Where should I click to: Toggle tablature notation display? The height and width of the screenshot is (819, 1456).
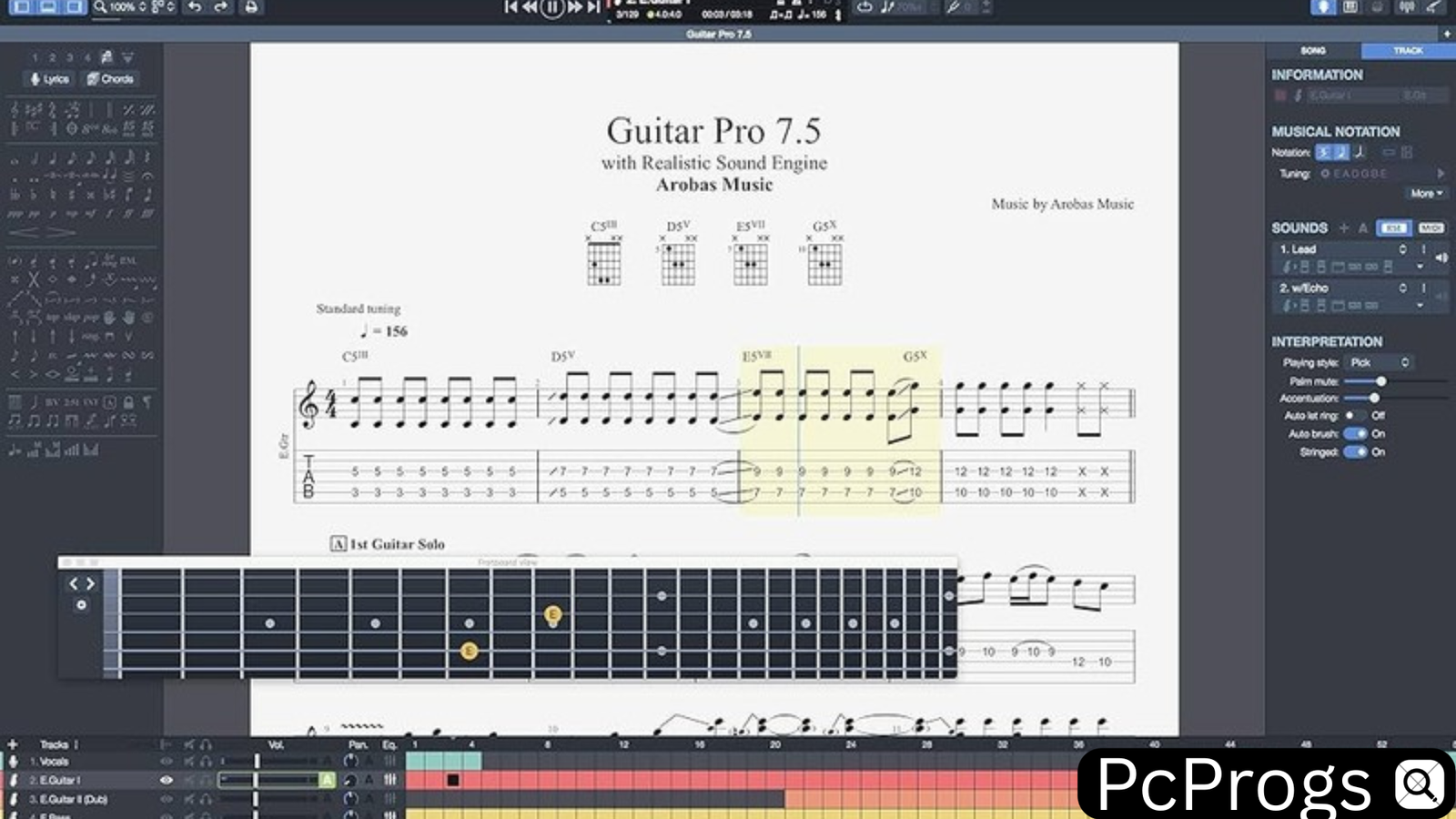coord(1340,152)
